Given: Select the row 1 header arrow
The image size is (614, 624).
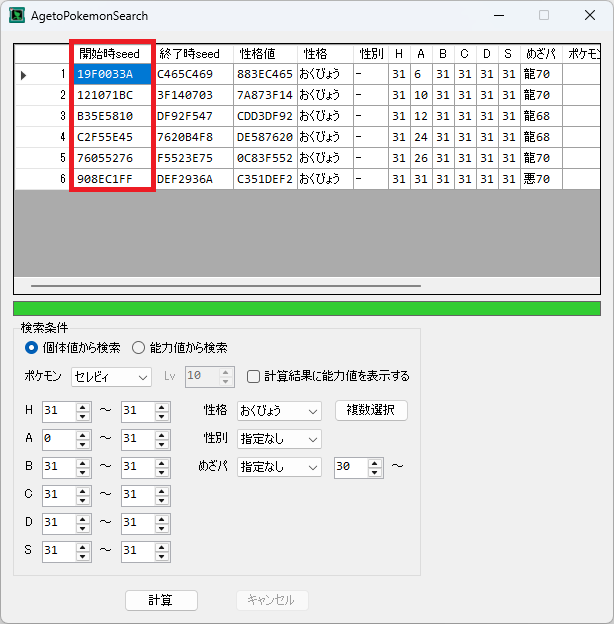Looking at the screenshot, I should (x=42, y=74).
